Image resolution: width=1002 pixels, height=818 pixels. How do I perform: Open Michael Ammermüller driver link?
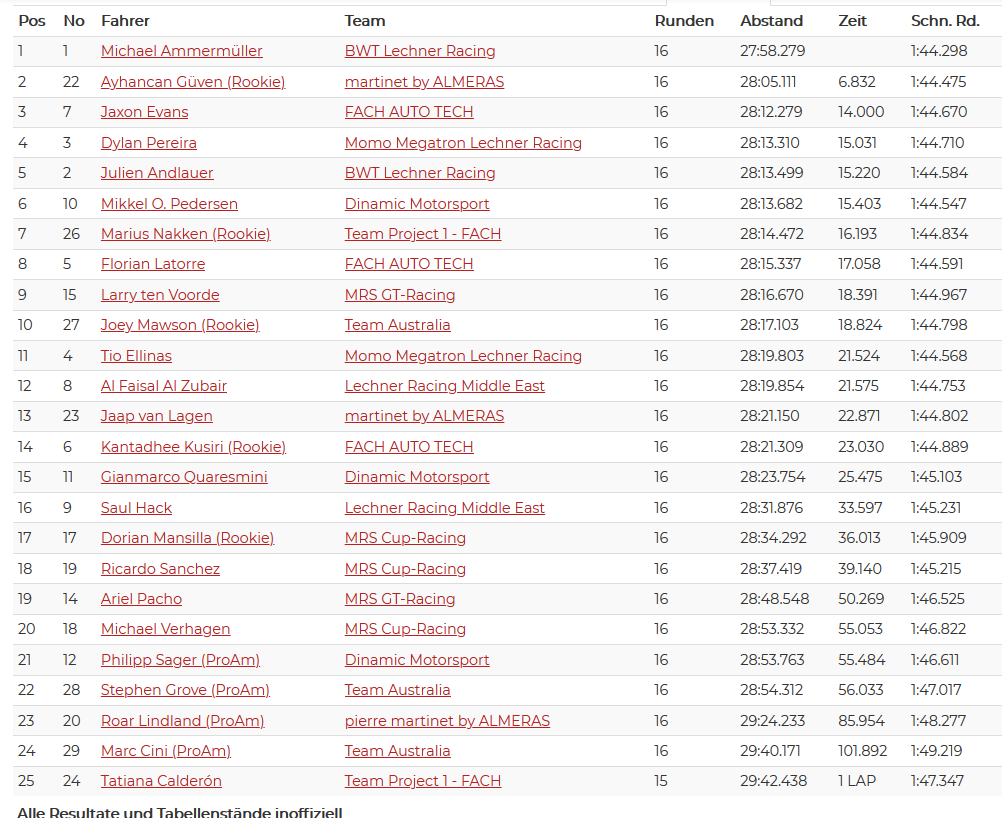181,51
